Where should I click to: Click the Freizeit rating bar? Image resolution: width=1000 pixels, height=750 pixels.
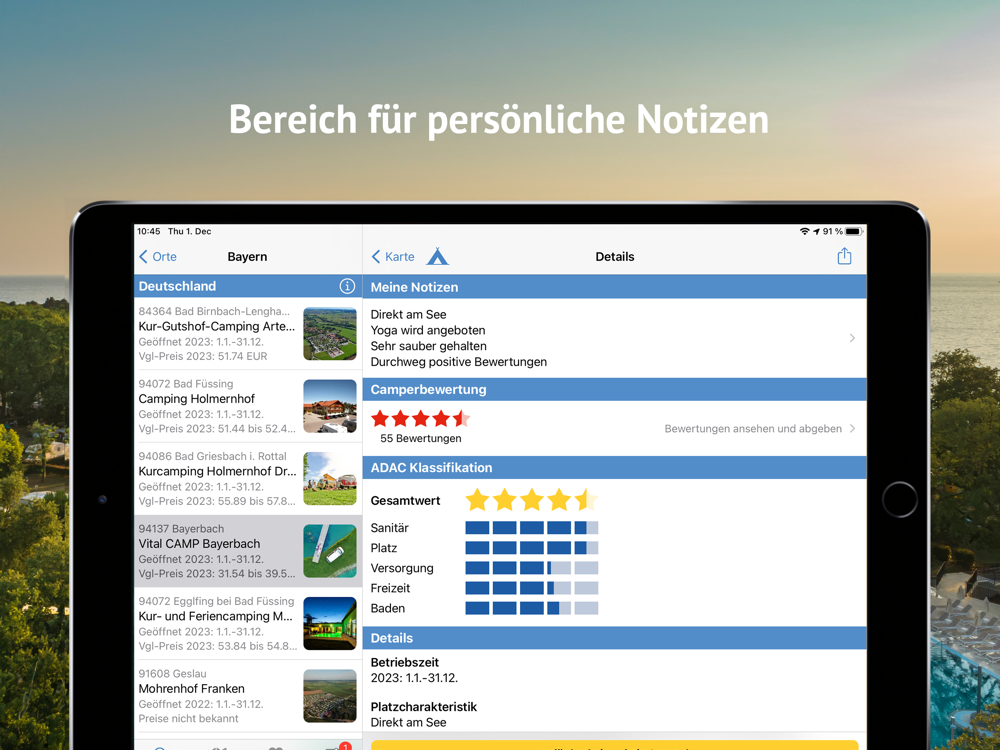pos(531,588)
